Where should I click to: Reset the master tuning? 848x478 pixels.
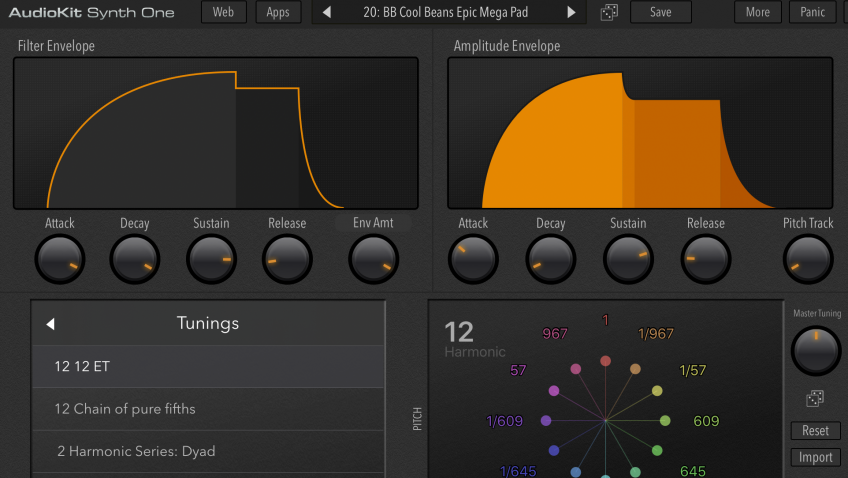coord(815,430)
